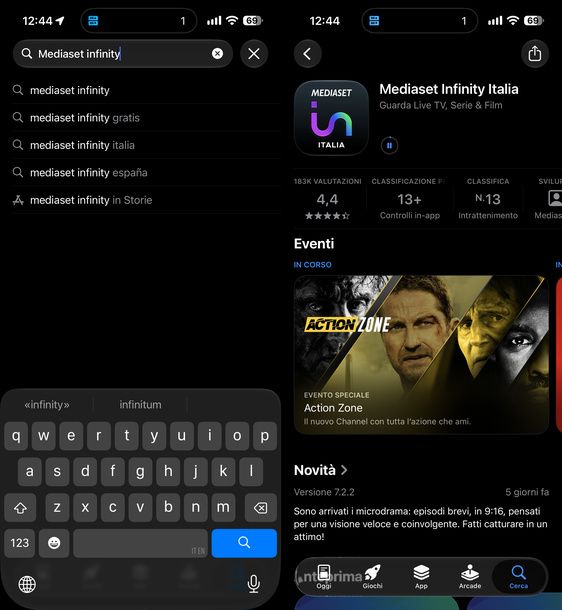Viewport: 562px width, 610px height.
Task: Tap the Mediaset infinity search field
Action: click(x=123, y=54)
